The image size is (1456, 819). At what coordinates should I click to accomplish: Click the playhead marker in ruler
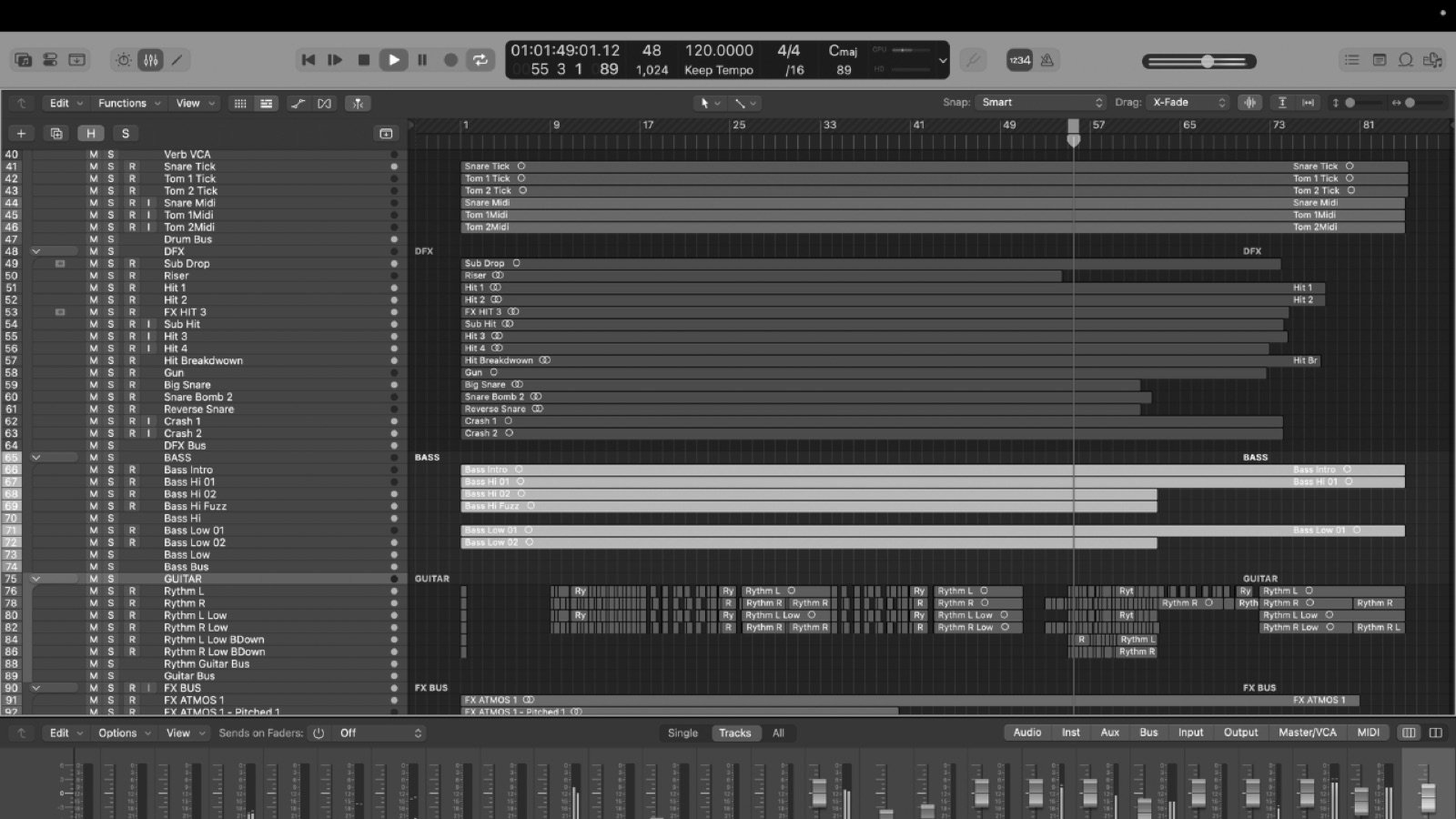[x=1074, y=132]
